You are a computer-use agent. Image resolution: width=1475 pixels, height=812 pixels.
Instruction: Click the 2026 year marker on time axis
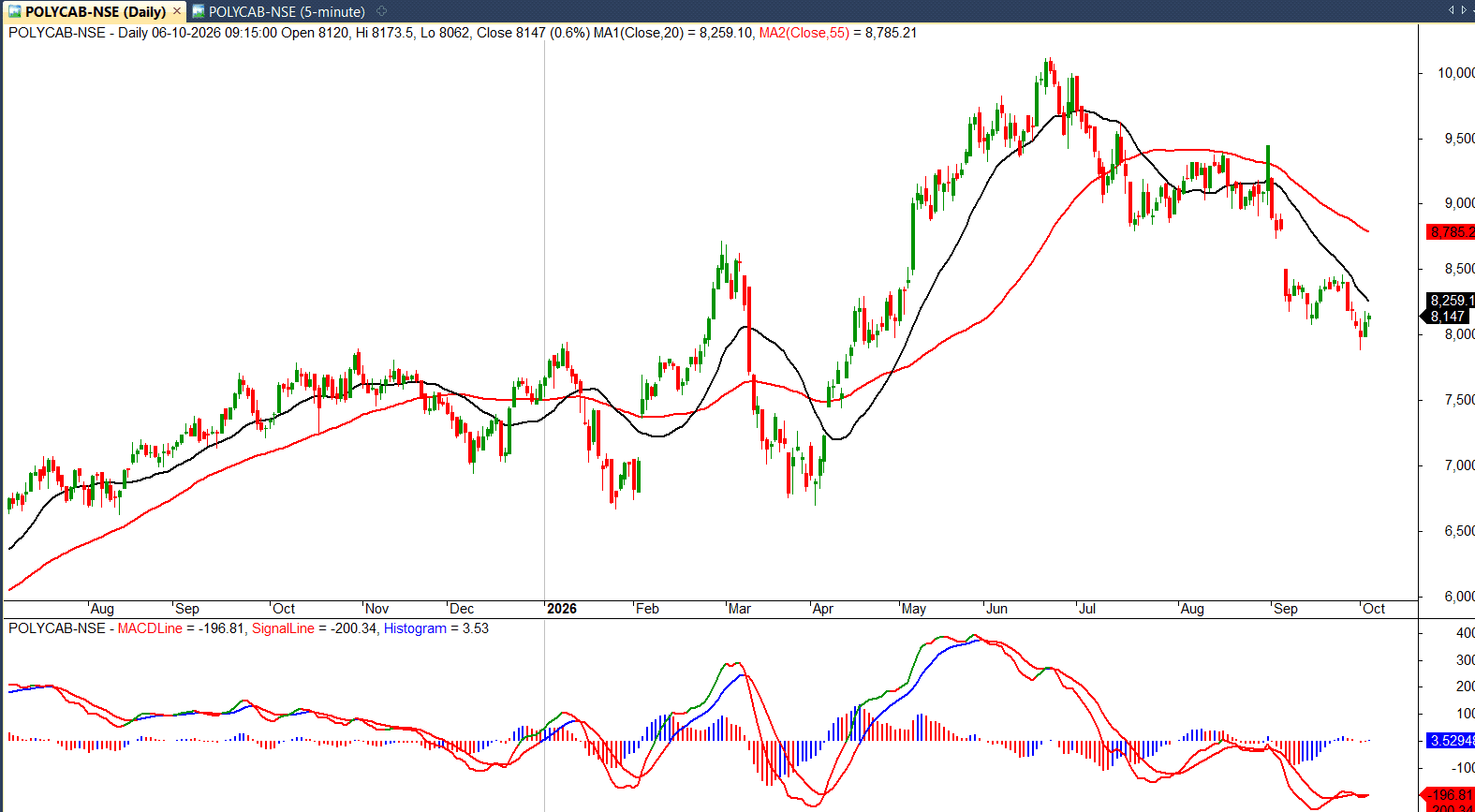tap(562, 609)
